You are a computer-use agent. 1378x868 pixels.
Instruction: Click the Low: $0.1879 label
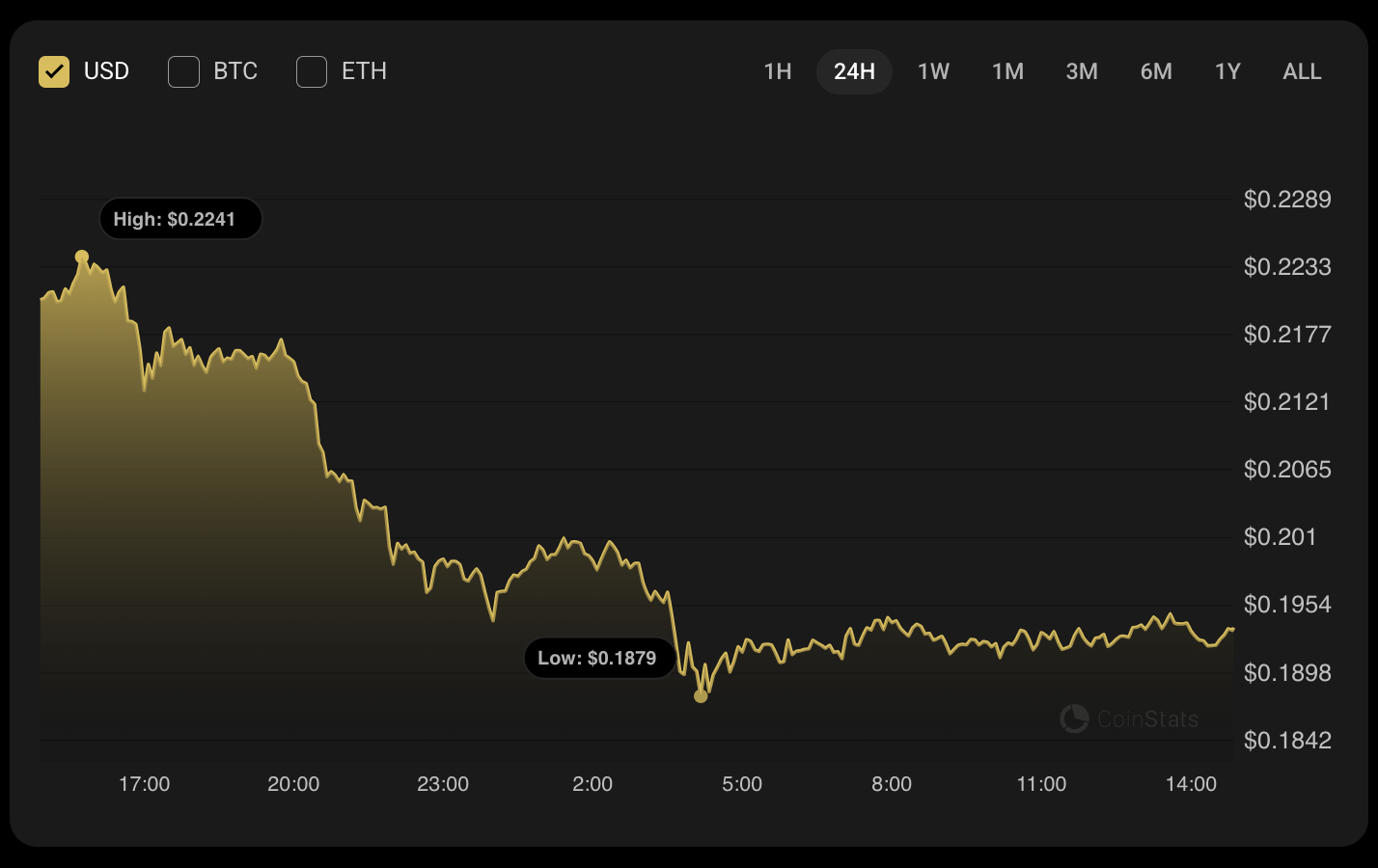(x=599, y=658)
